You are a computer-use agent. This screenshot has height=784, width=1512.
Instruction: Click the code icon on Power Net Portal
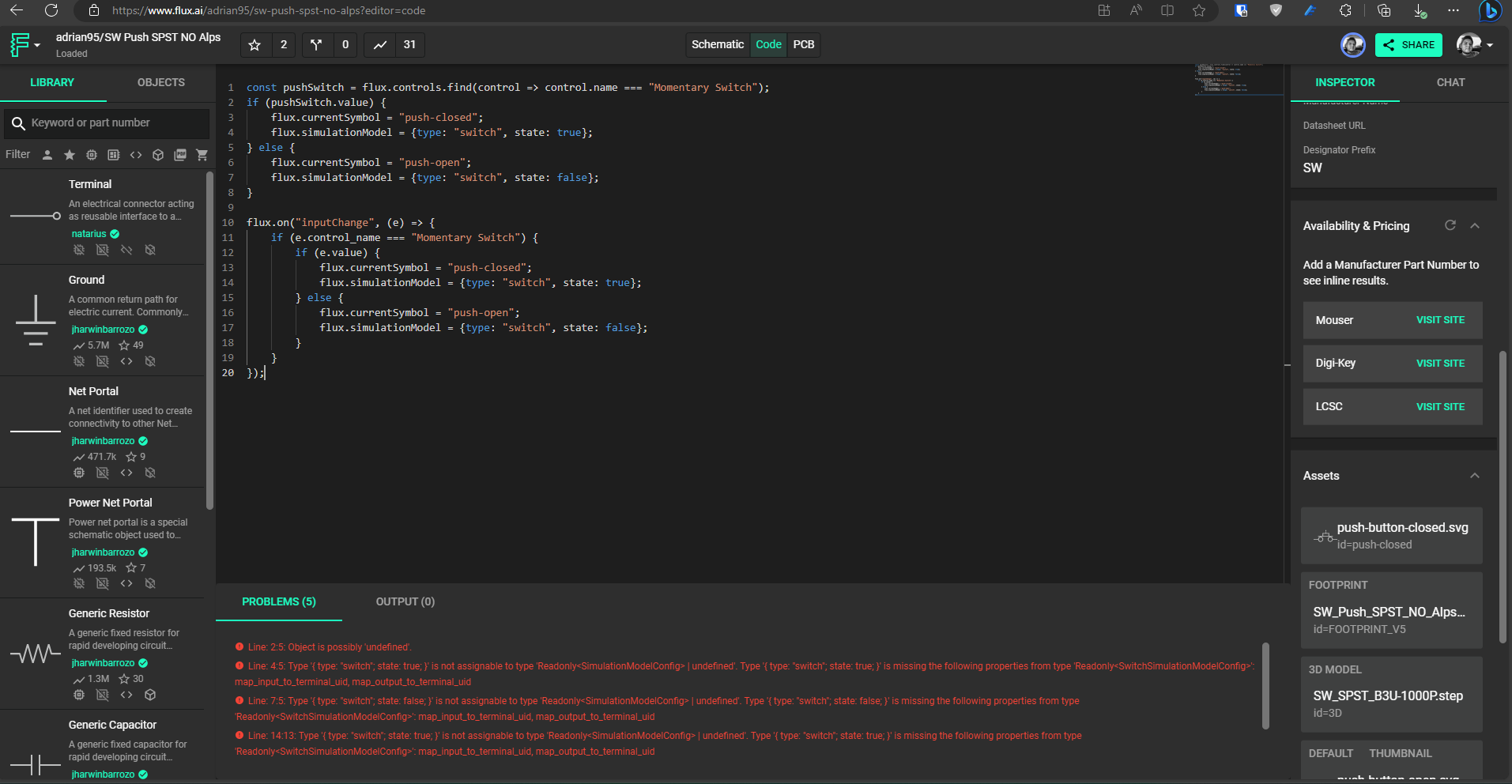point(126,583)
